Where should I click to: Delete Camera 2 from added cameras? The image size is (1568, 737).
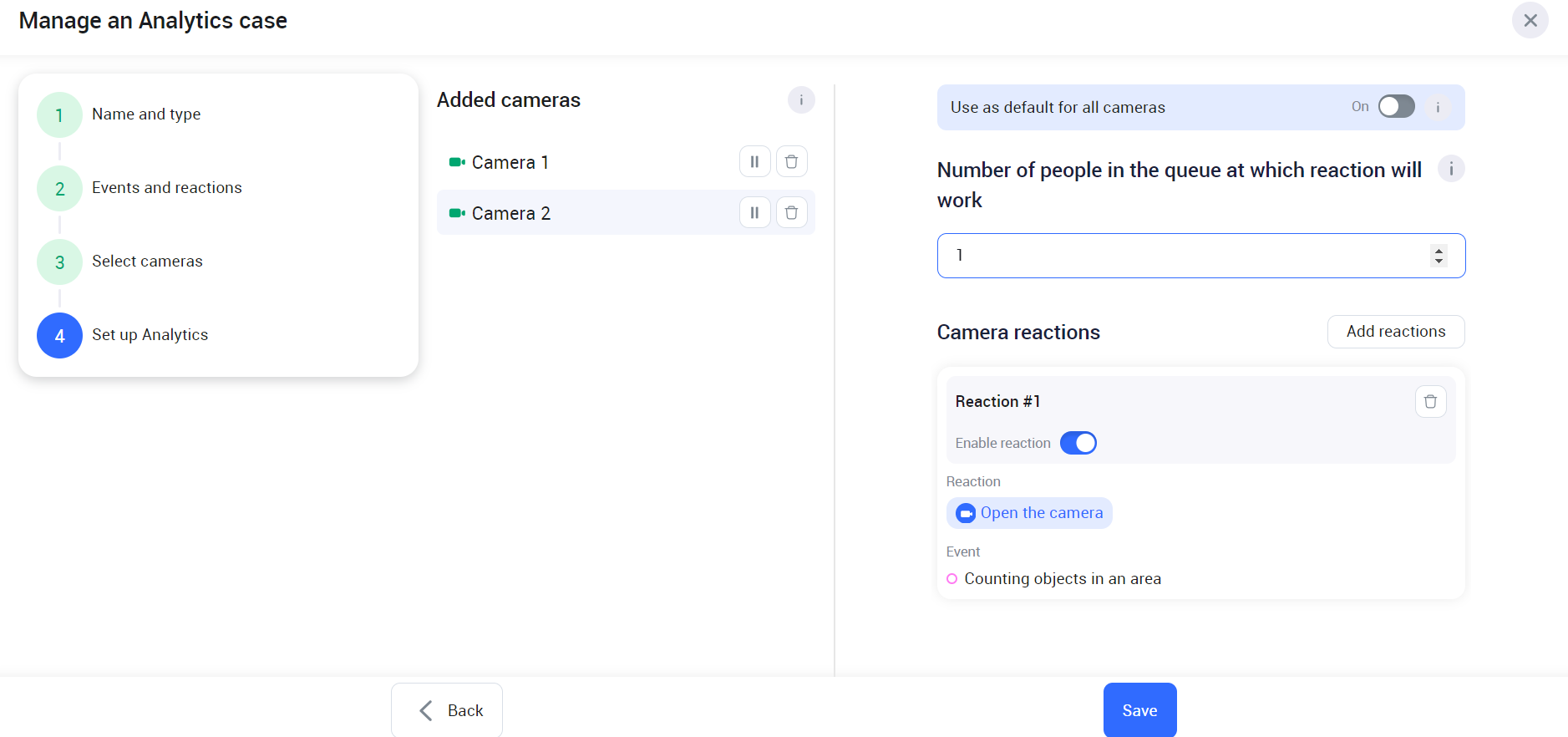tap(791, 212)
